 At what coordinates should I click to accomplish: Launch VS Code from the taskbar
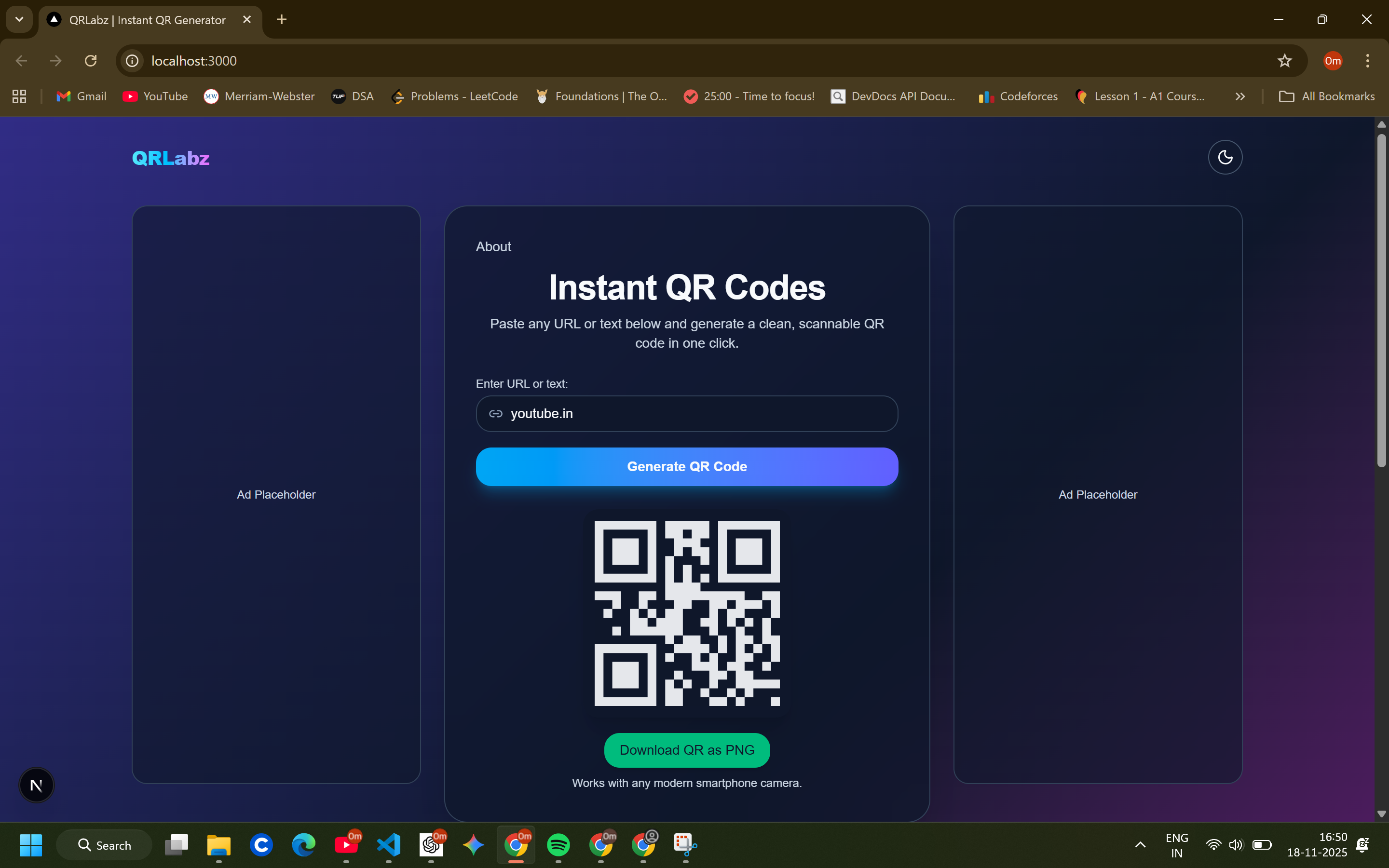point(389,845)
